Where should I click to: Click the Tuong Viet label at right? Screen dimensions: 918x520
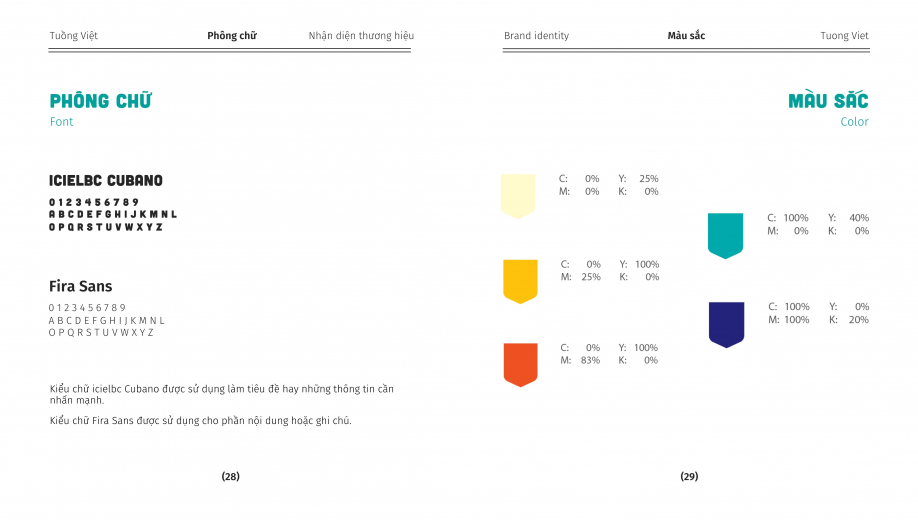click(x=844, y=36)
